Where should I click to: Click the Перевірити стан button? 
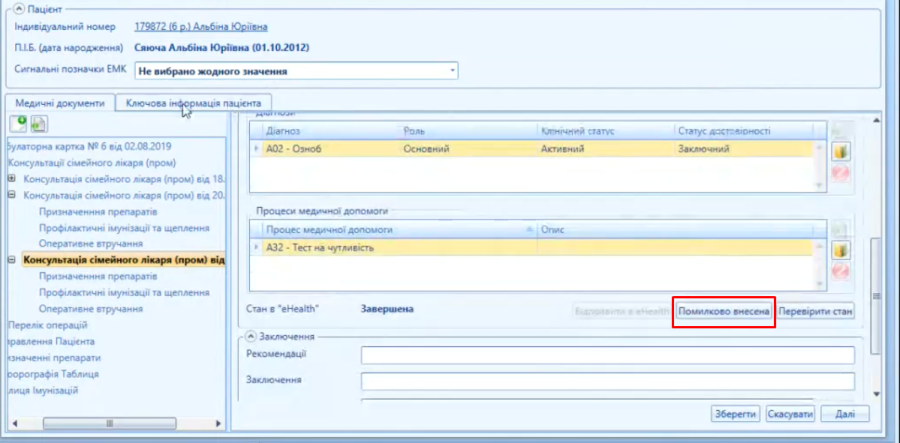(x=816, y=312)
